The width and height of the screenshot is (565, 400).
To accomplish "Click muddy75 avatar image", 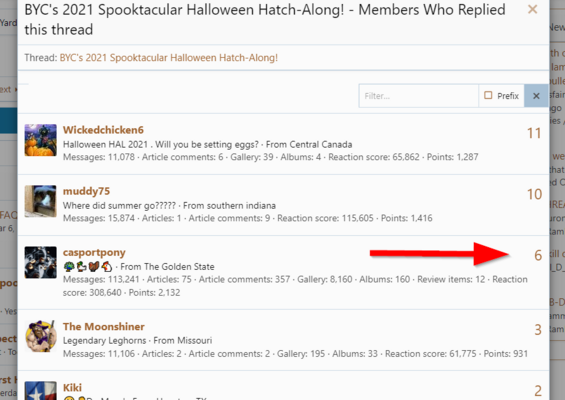I will pyautogui.click(x=40, y=201).
